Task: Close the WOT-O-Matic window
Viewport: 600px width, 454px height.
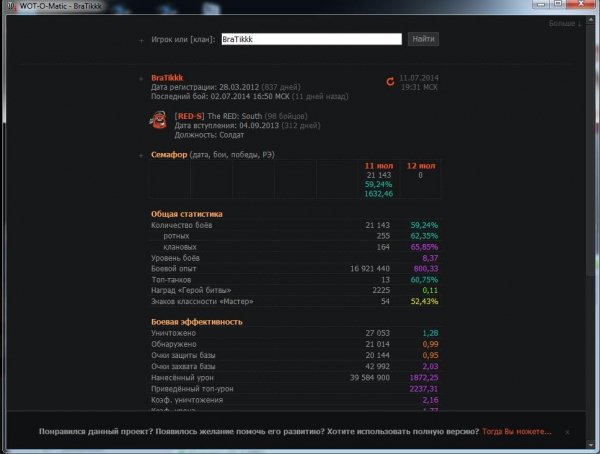Action: click(582, 4)
